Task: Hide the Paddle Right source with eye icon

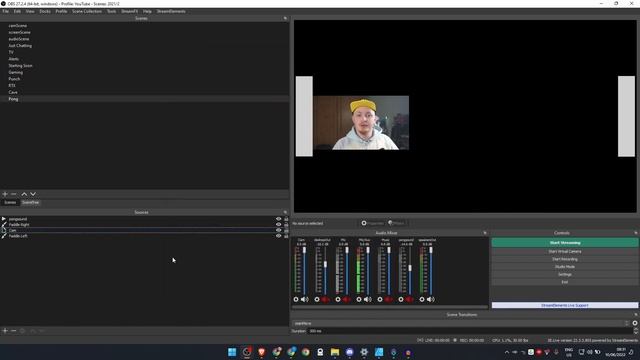Action: pyautogui.click(x=278, y=224)
